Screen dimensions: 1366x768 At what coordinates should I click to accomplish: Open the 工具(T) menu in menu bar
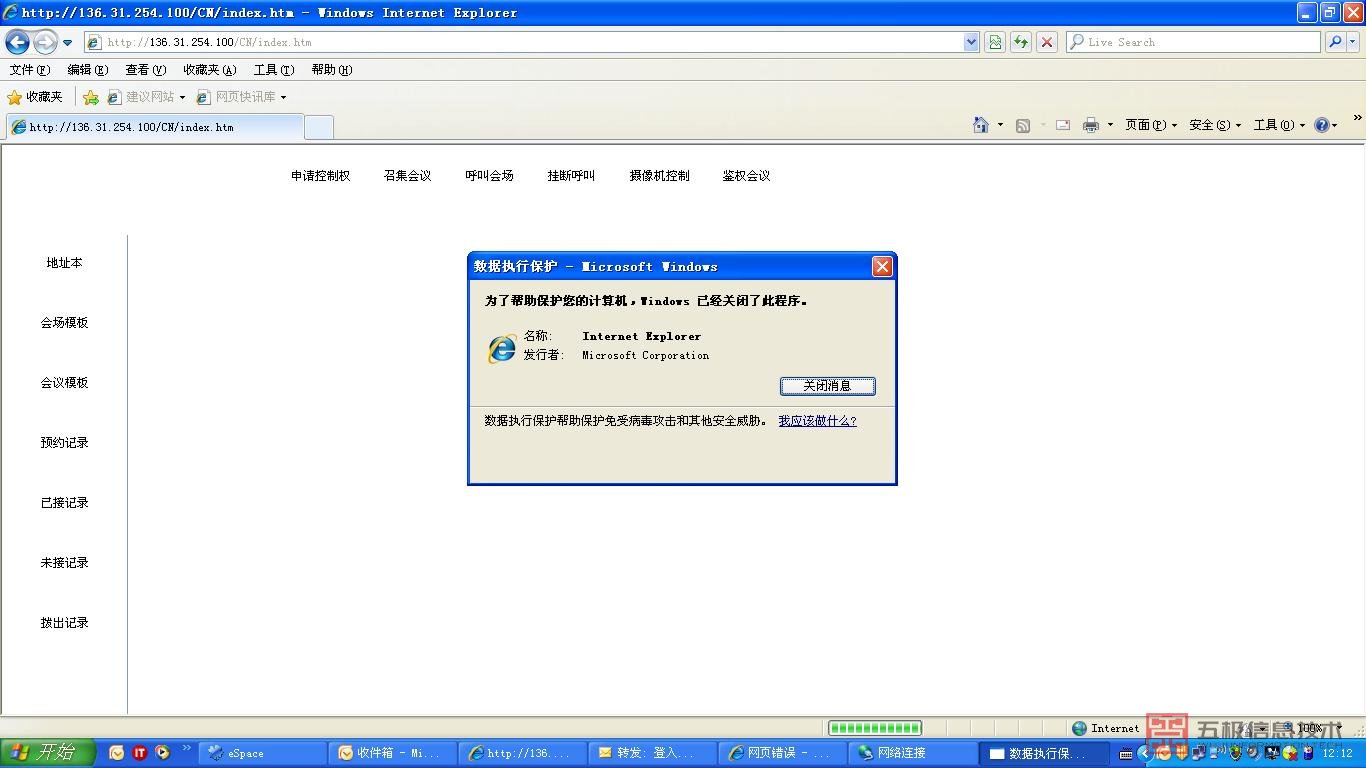[x=273, y=70]
